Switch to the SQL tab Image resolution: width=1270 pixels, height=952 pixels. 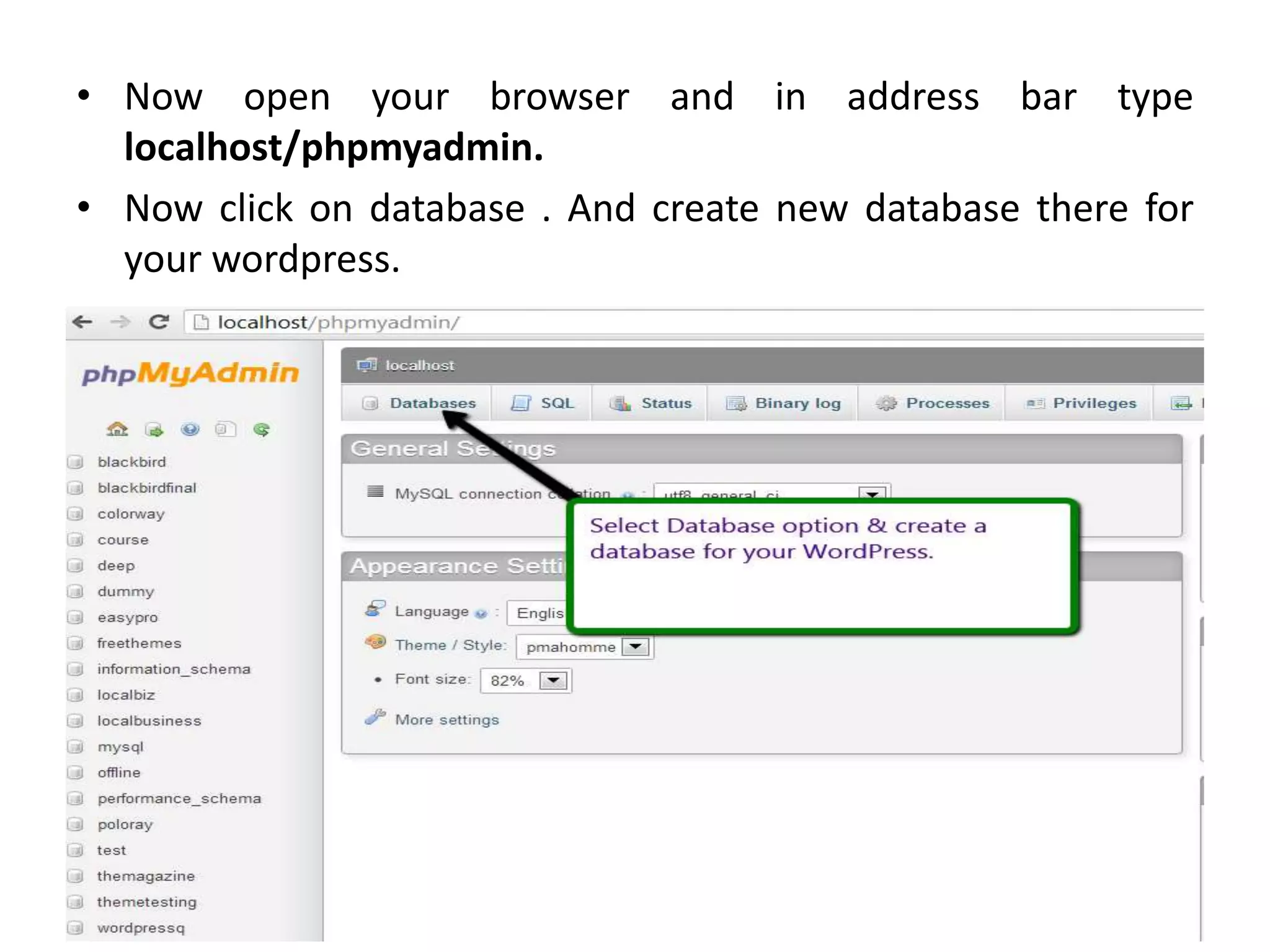click(x=542, y=403)
